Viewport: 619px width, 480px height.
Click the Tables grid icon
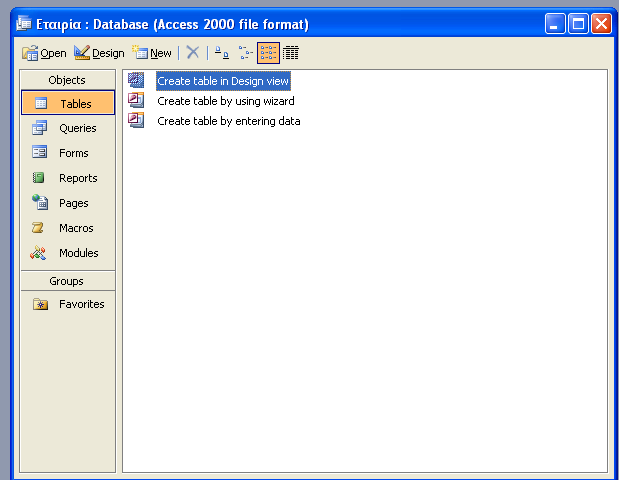click(x=41, y=103)
